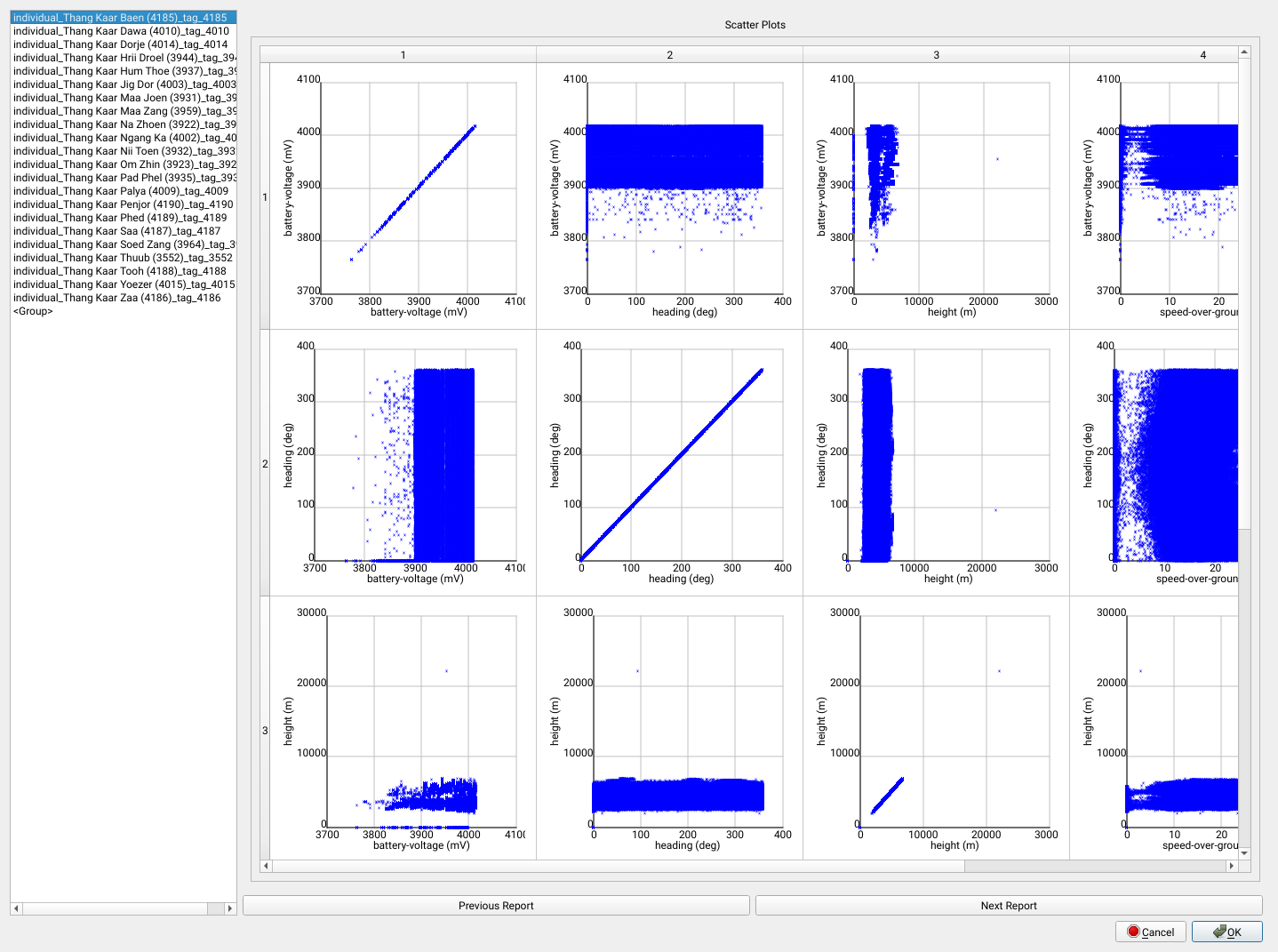This screenshot has height=952, width=1278.
Task: Select row header 3 of scatter grid
Action: (x=265, y=730)
